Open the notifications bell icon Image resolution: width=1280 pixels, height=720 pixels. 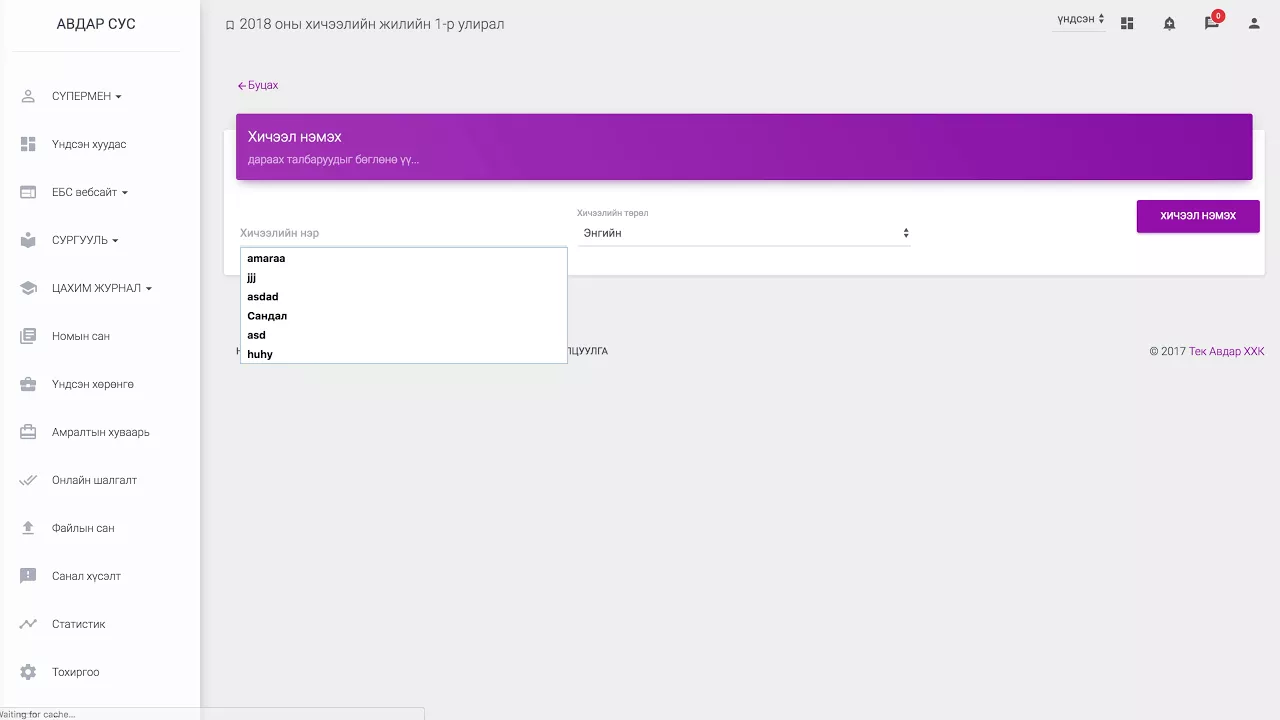pos(1169,23)
